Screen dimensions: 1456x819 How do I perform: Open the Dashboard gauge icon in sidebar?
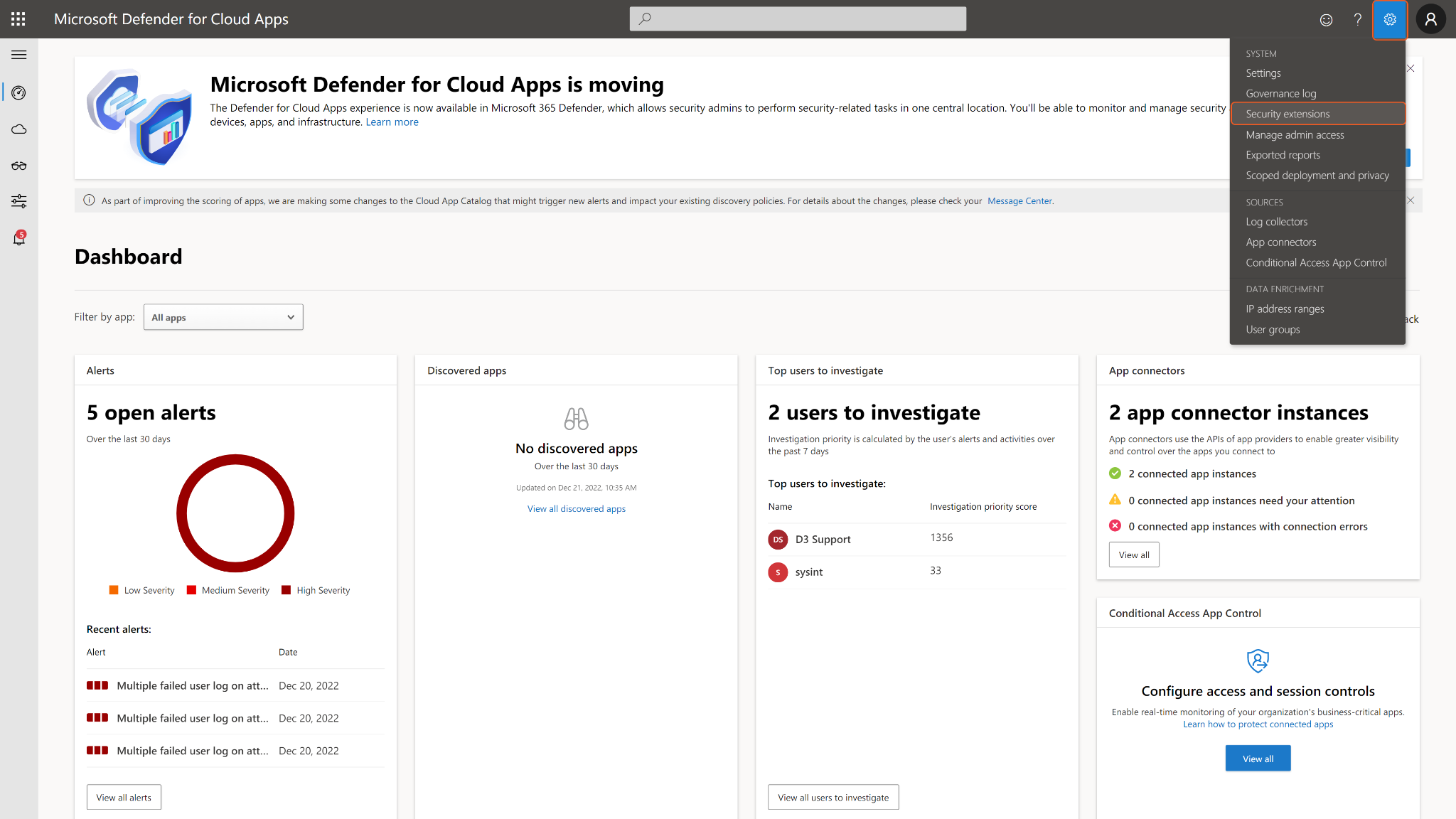tap(19, 92)
